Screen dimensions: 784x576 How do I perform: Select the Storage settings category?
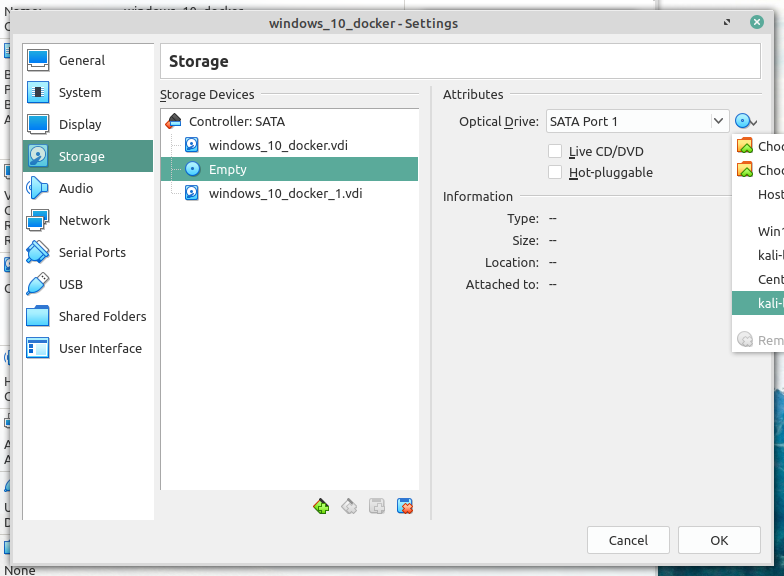pyautogui.click(x=88, y=156)
